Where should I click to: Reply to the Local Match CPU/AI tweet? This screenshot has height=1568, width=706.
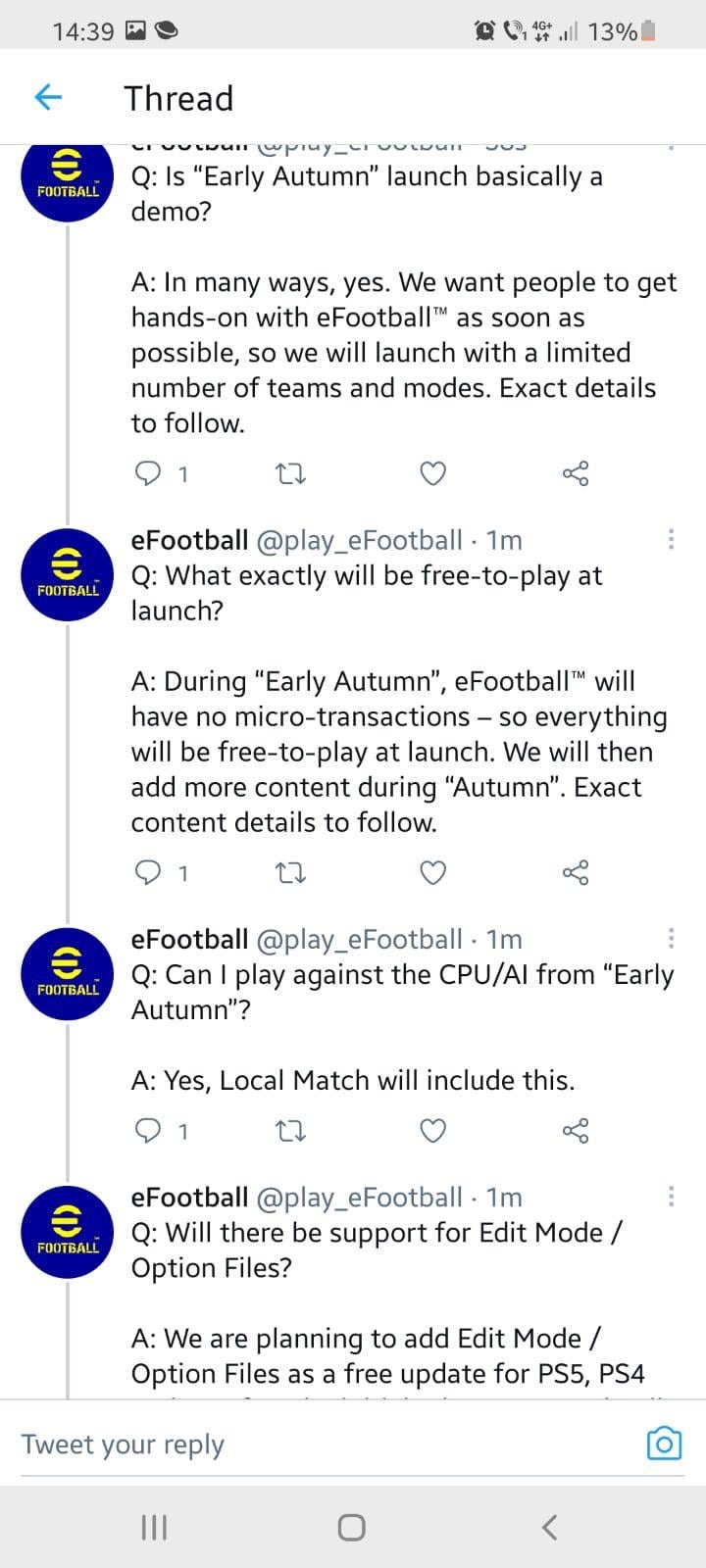click(147, 1131)
